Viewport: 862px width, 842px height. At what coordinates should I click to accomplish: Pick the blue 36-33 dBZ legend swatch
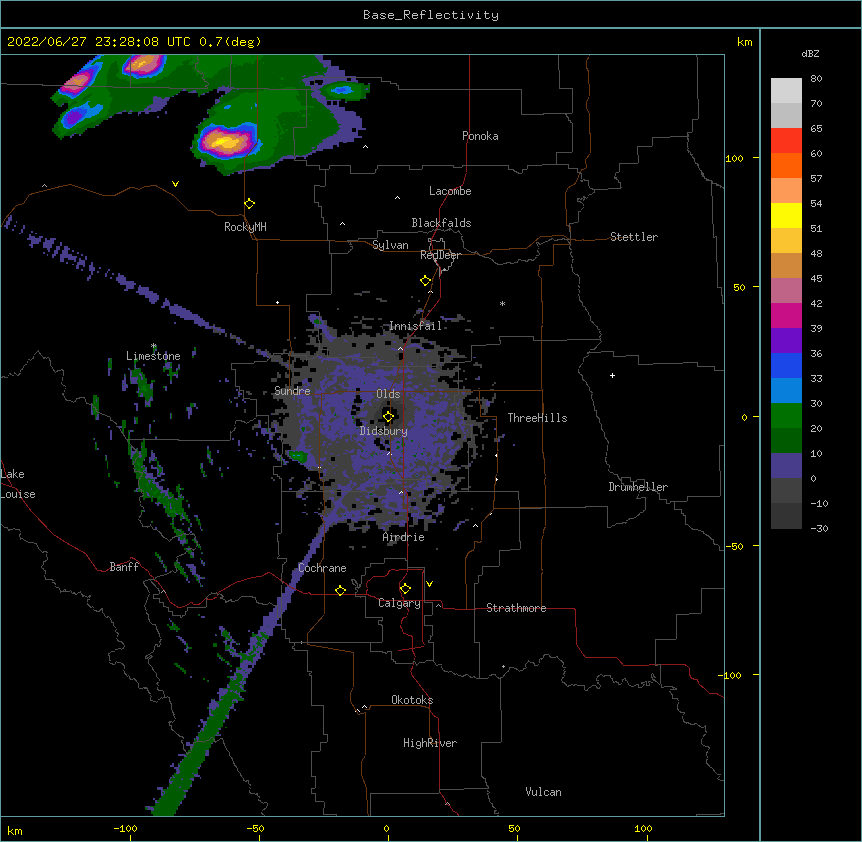[786, 365]
